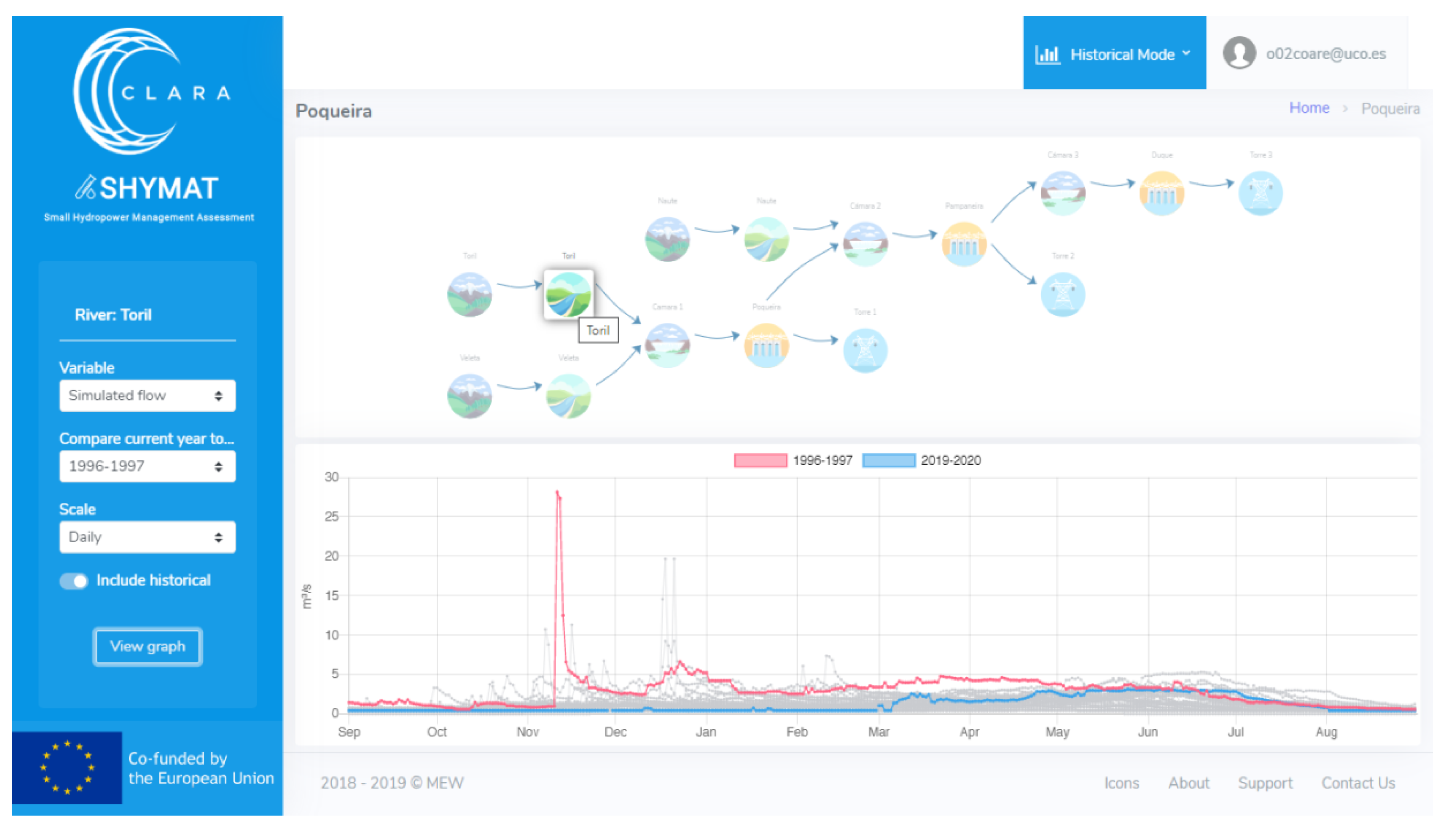Image resolution: width=1456 pixels, height=830 pixels.
Task: Click the Poqueira hydropower plant icon
Action: (766, 345)
